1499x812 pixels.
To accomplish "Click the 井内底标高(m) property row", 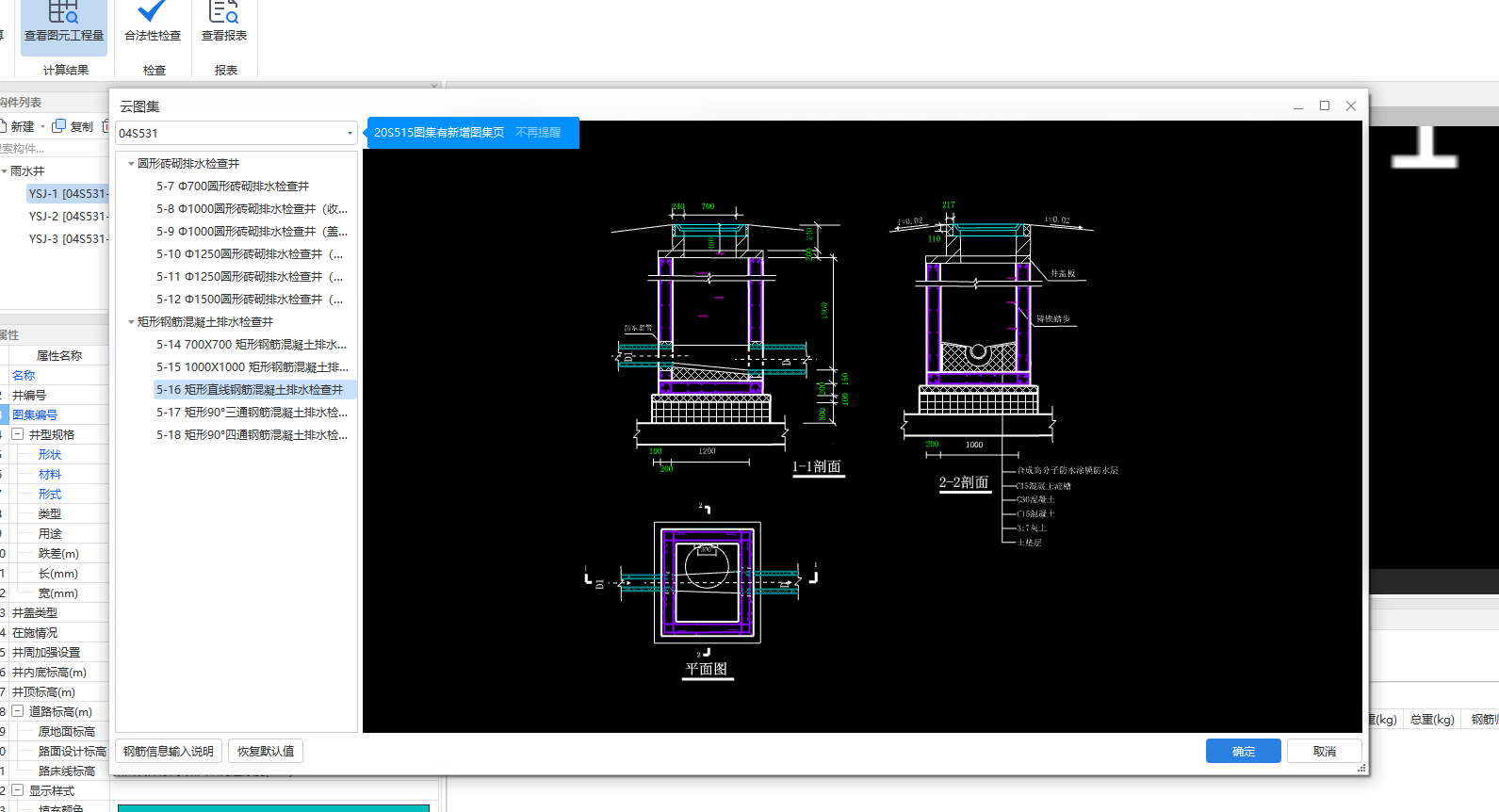I will click(57, 672).
